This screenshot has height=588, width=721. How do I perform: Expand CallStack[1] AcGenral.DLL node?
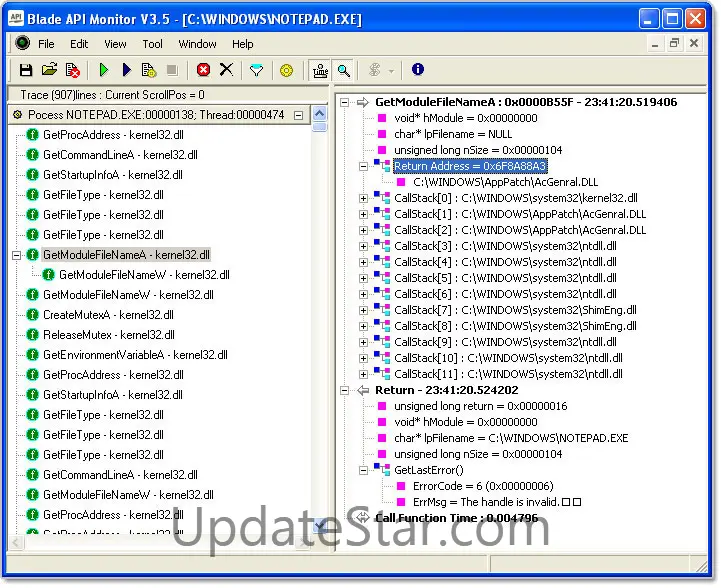(x=363, y=215)
